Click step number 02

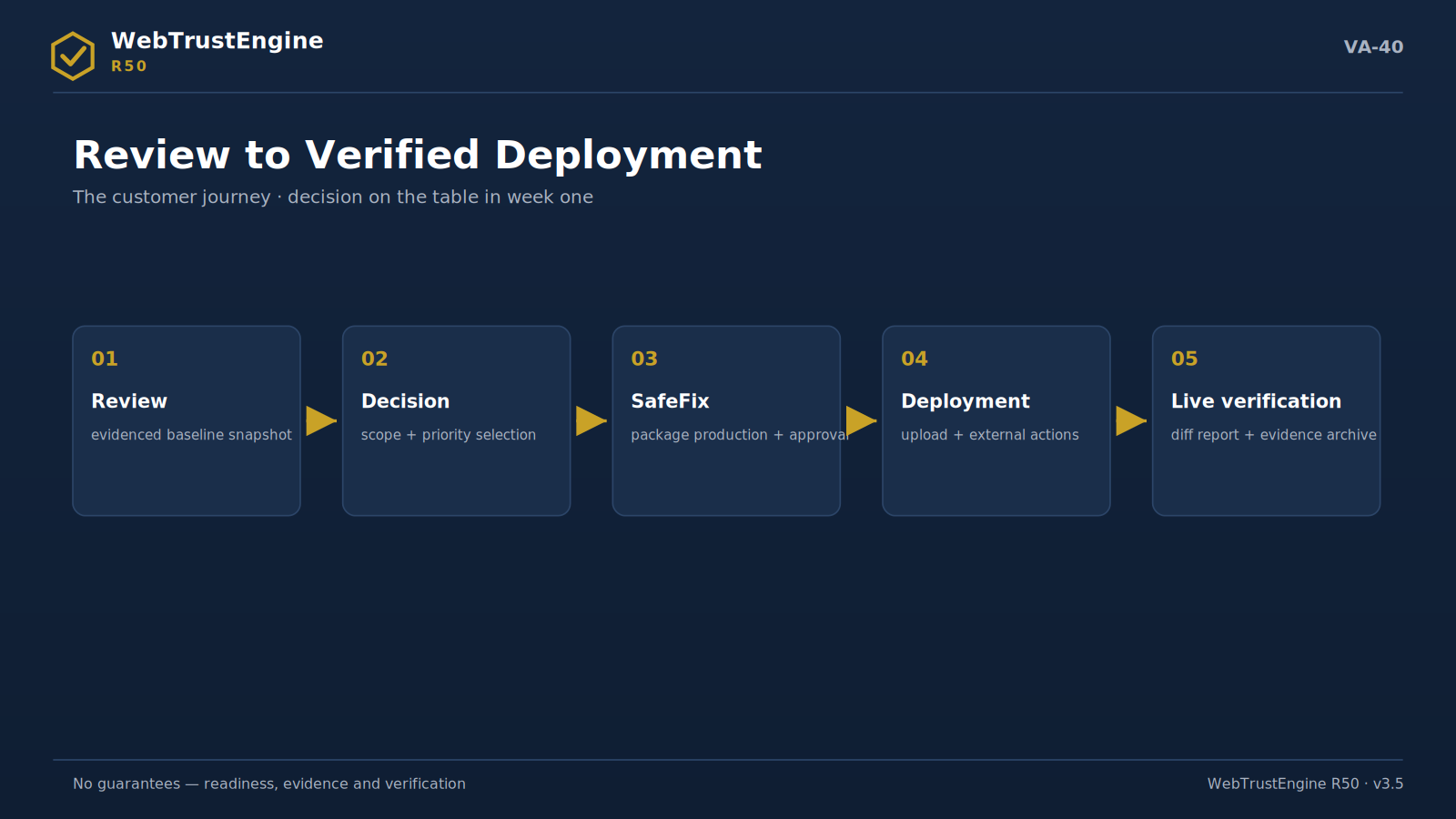click(x=375, y=359)
